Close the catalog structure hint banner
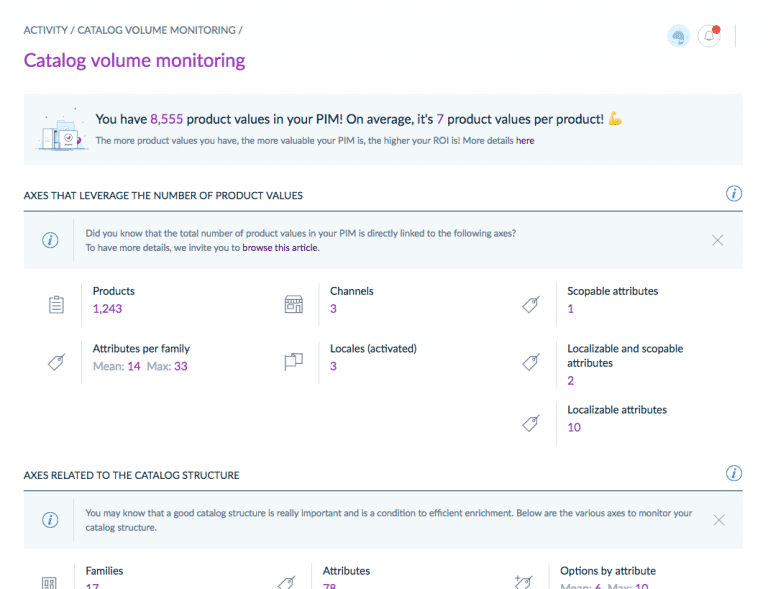 (x=717, y=520)
